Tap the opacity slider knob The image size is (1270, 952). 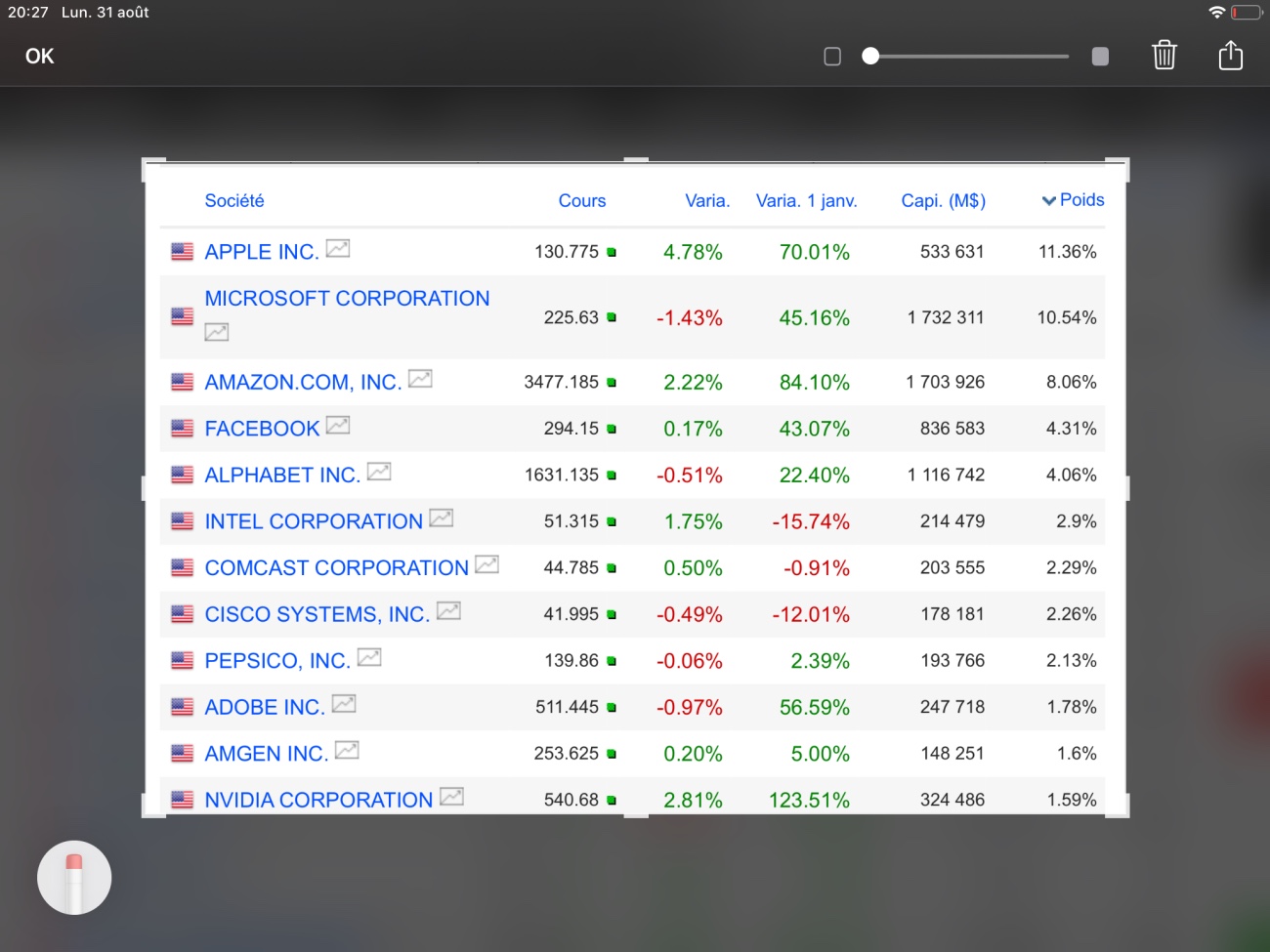pos(870,57)
